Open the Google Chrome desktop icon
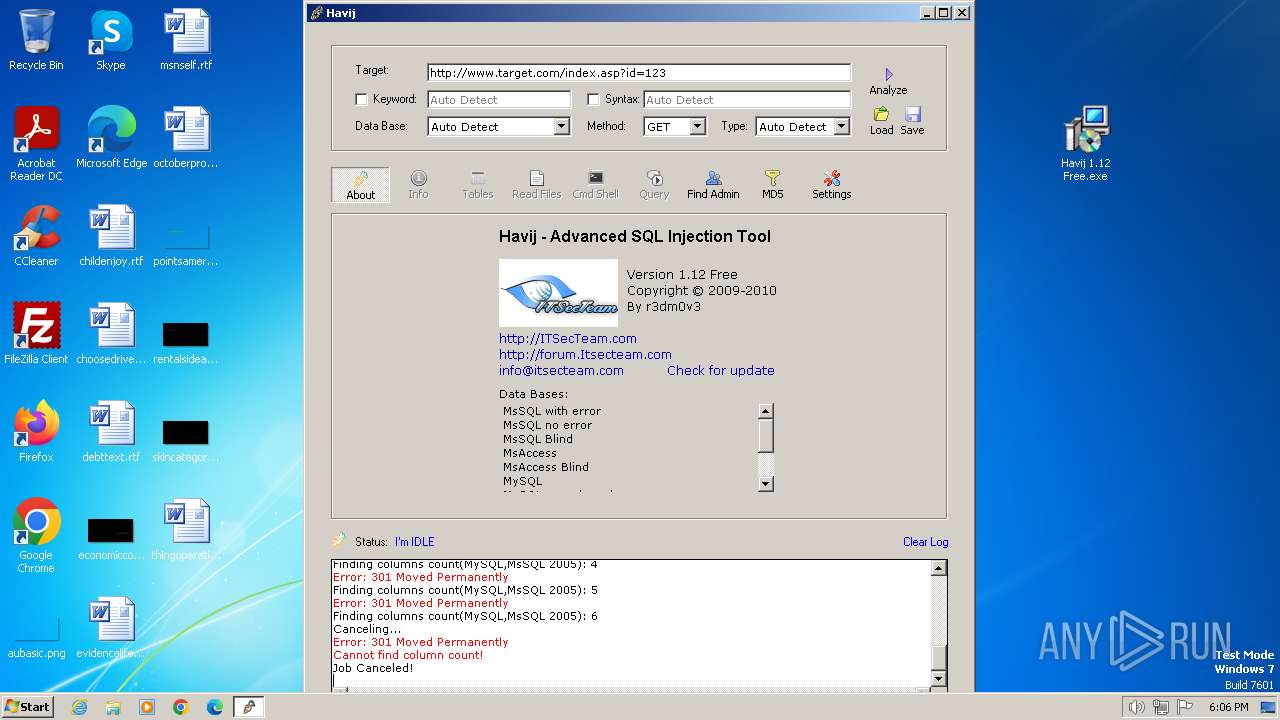This screenshot has height=720, width=1280. pyautogui.click(x=36, y=536)
